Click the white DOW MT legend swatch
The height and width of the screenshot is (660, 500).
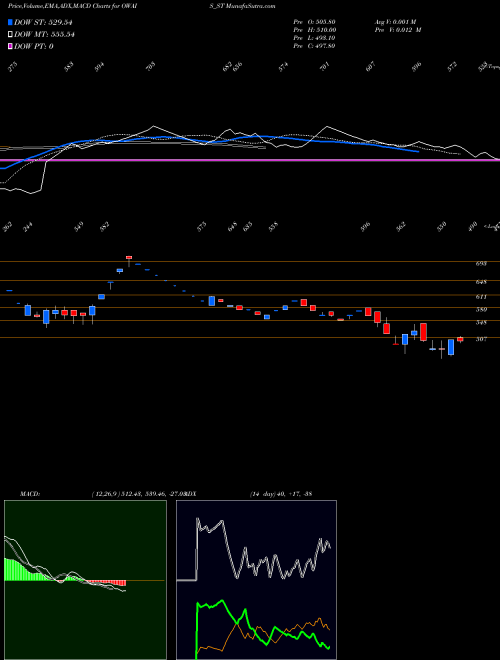pyautogui.click(x=10, y=35)
